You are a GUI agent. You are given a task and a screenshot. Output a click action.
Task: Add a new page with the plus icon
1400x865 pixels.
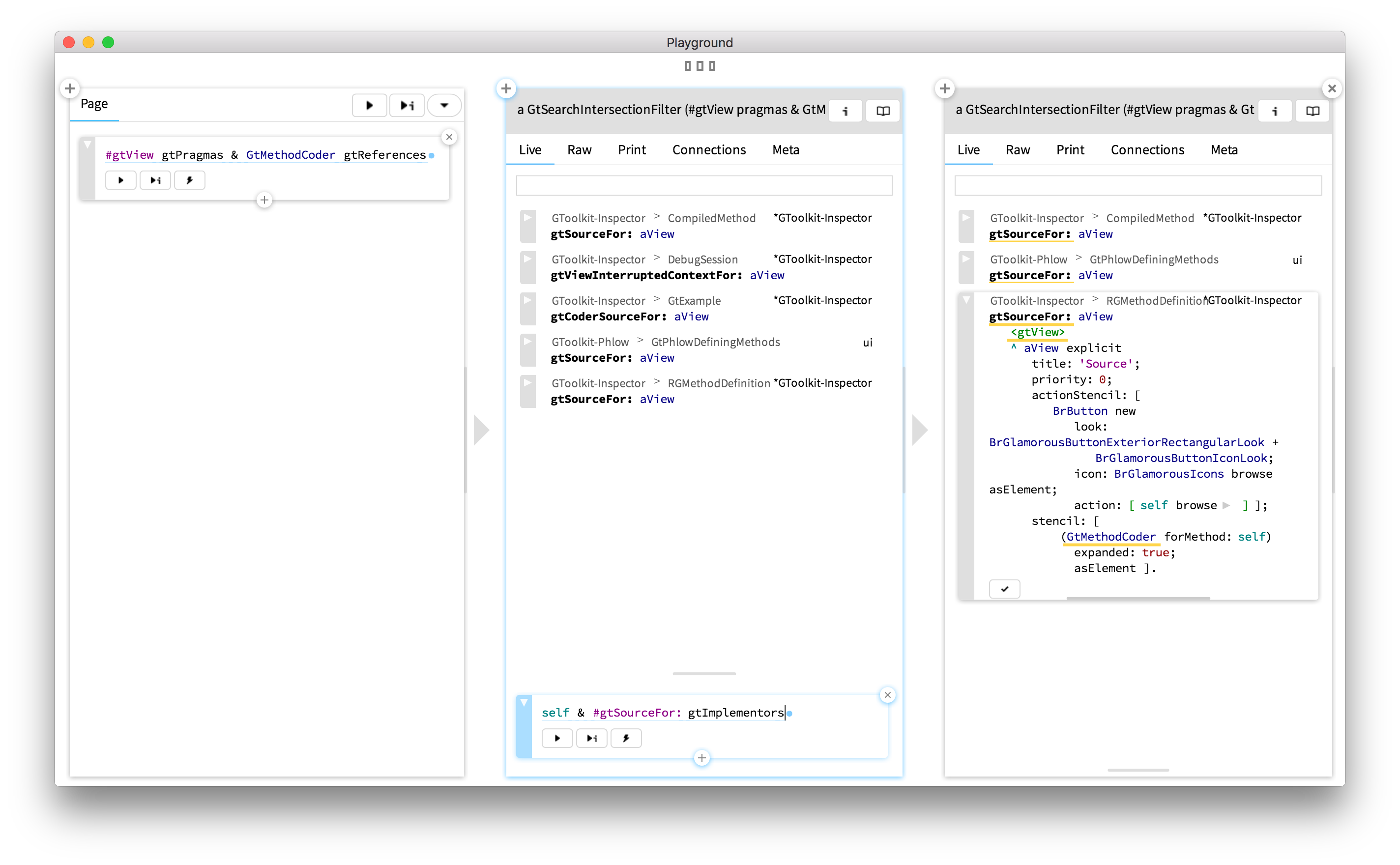click(x=69, y=88)
